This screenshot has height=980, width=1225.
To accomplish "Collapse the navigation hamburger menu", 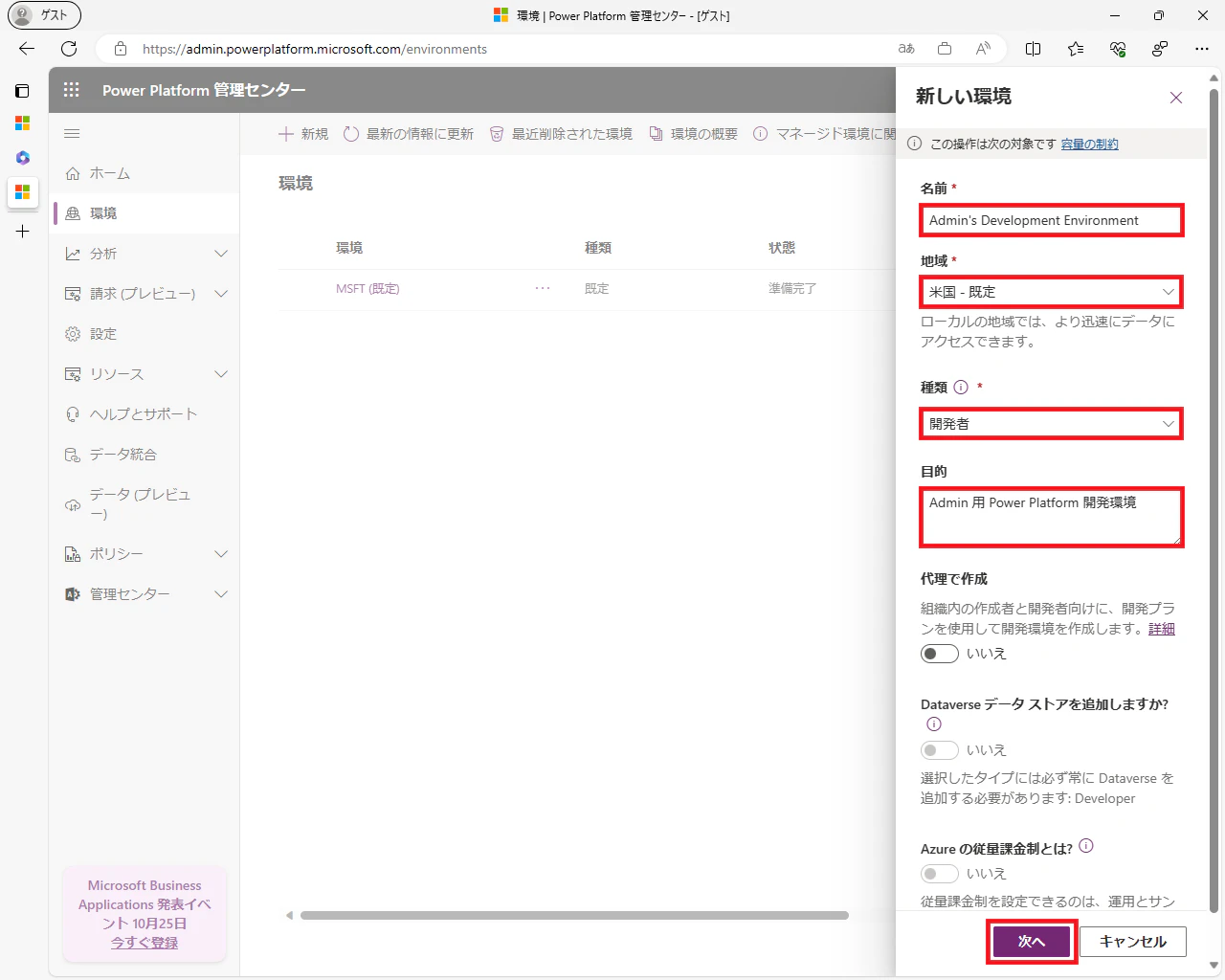I will (72, 134).
